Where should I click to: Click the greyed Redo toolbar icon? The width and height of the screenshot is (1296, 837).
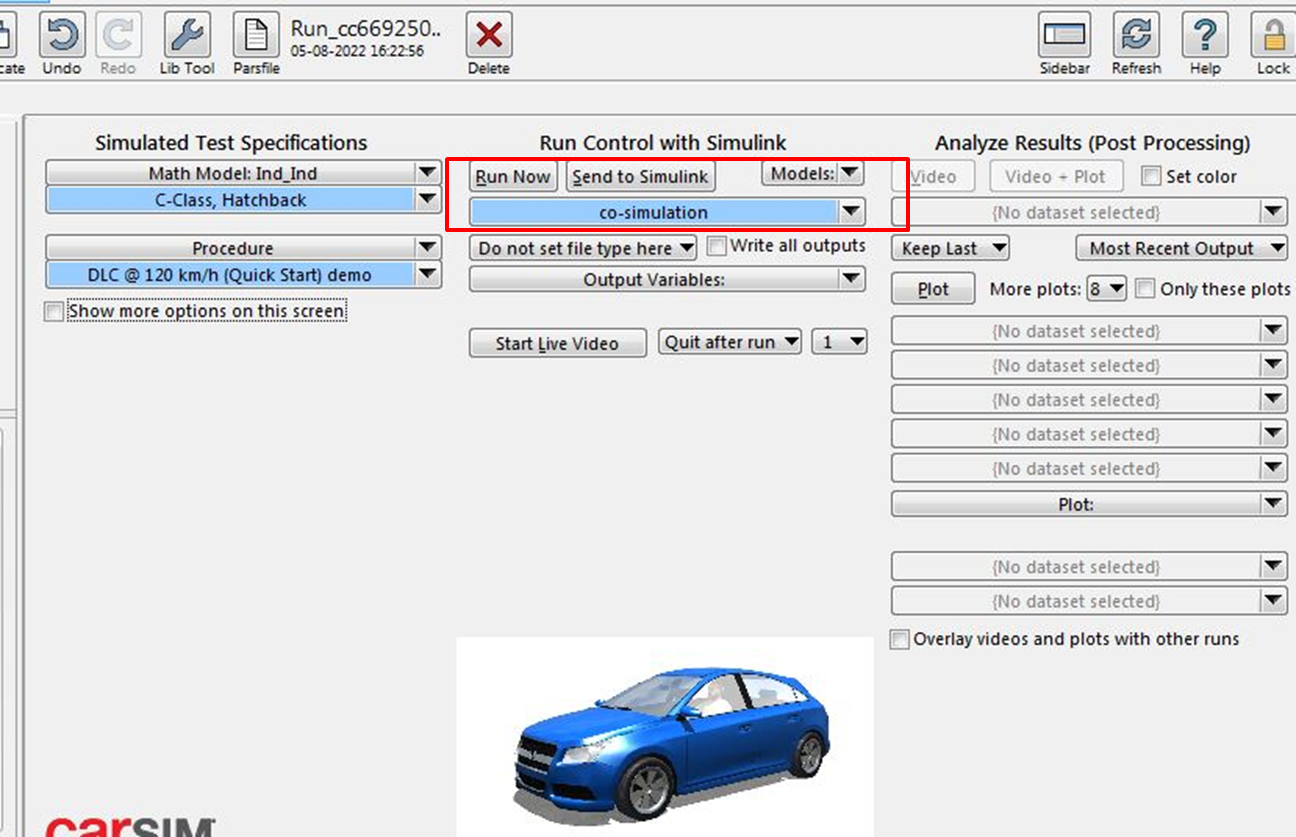point(118,35)
